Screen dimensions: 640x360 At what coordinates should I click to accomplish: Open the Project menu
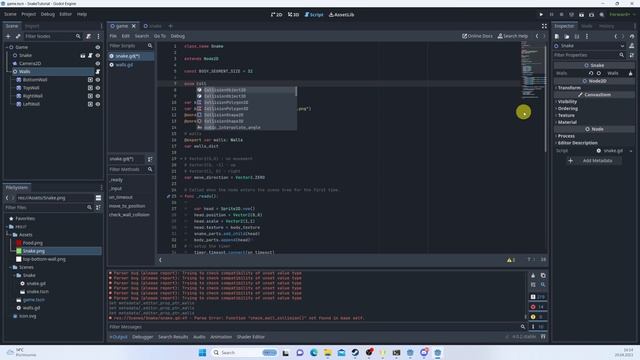tap(29, 14)
